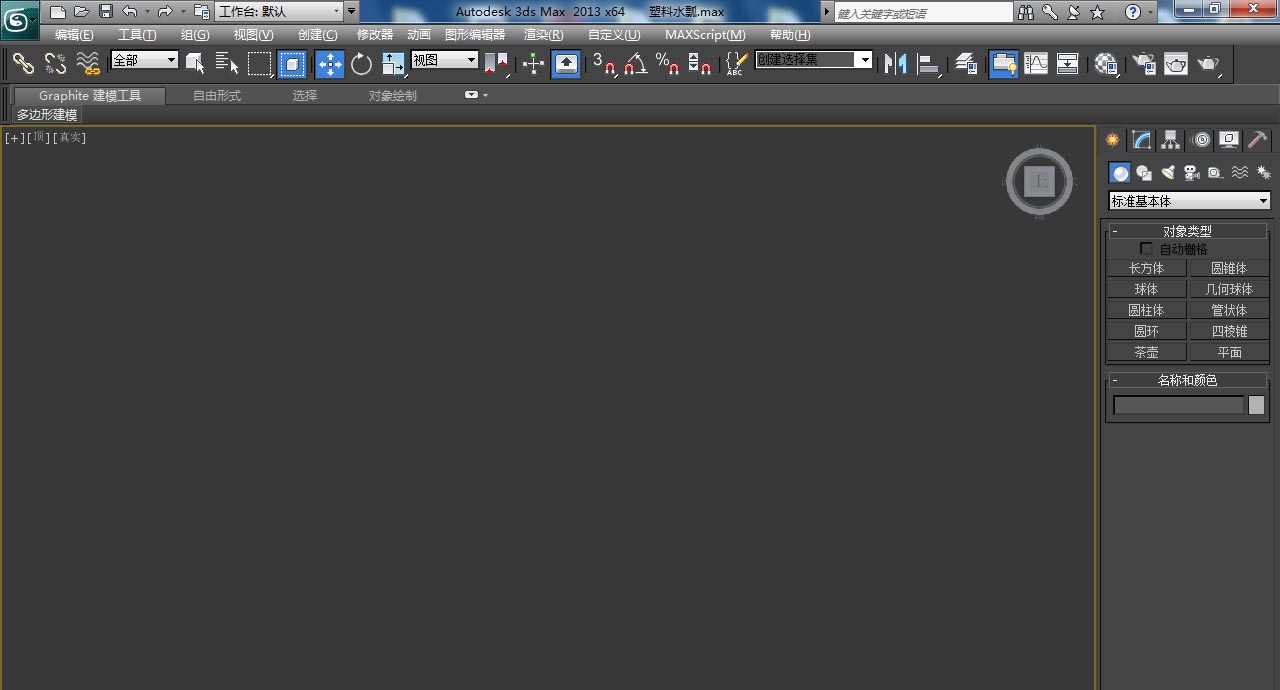1280x690 pixels.
Task: Open the Mirror tool
Action: (896, 64)
